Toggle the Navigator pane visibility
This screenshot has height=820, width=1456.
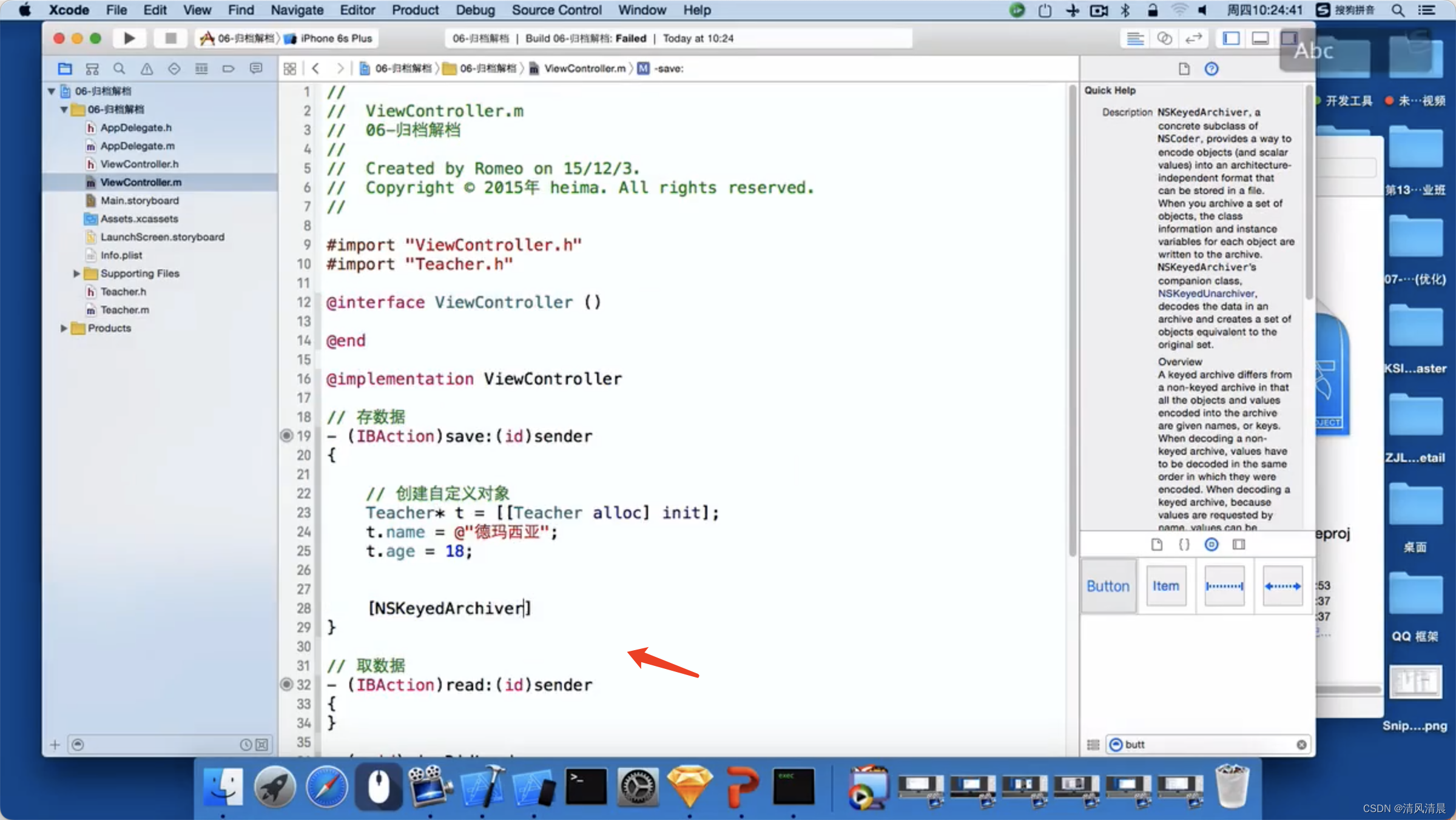(1231, 38)
